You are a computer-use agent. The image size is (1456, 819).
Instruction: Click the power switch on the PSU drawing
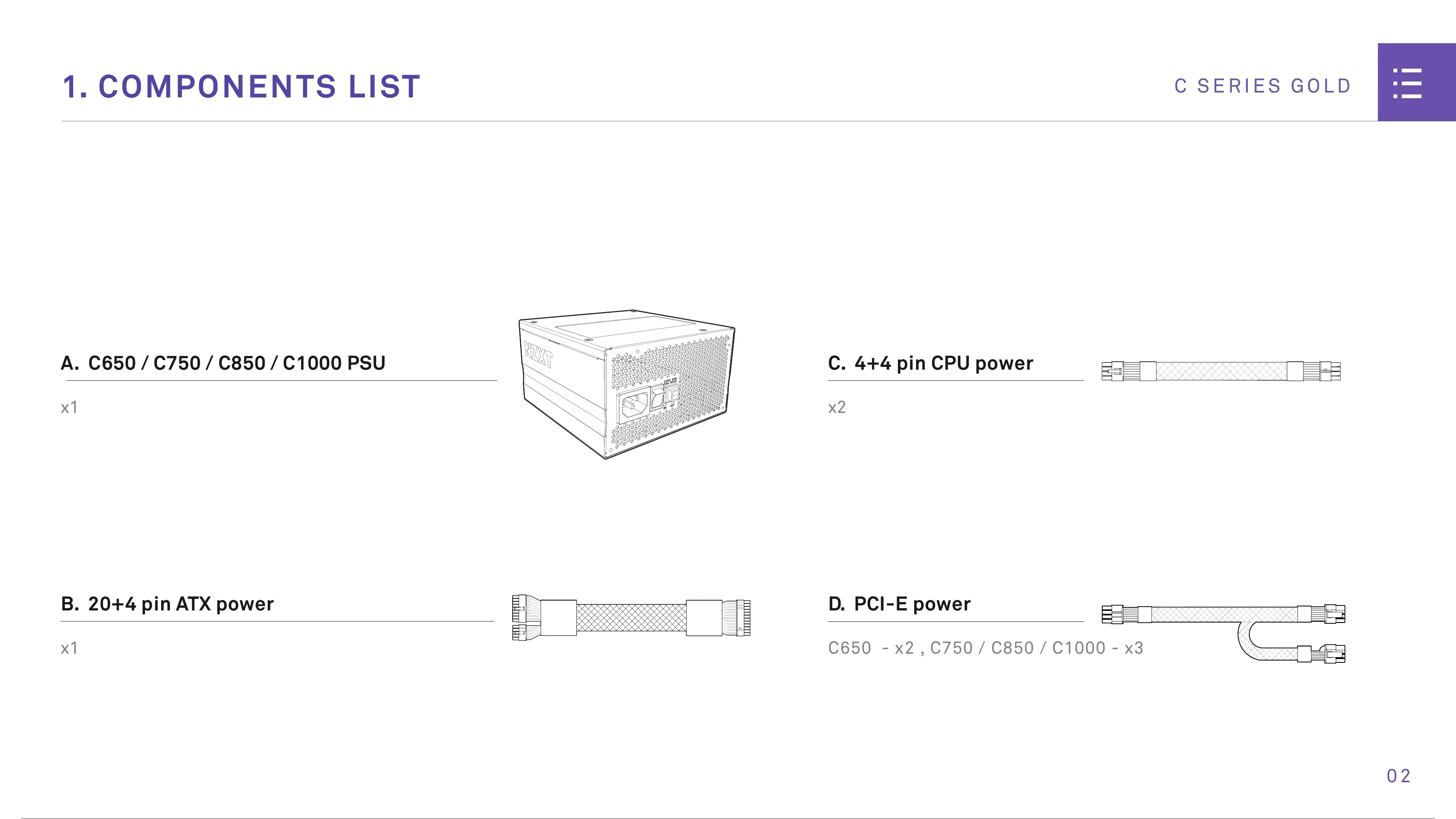(x=657, y=398)
